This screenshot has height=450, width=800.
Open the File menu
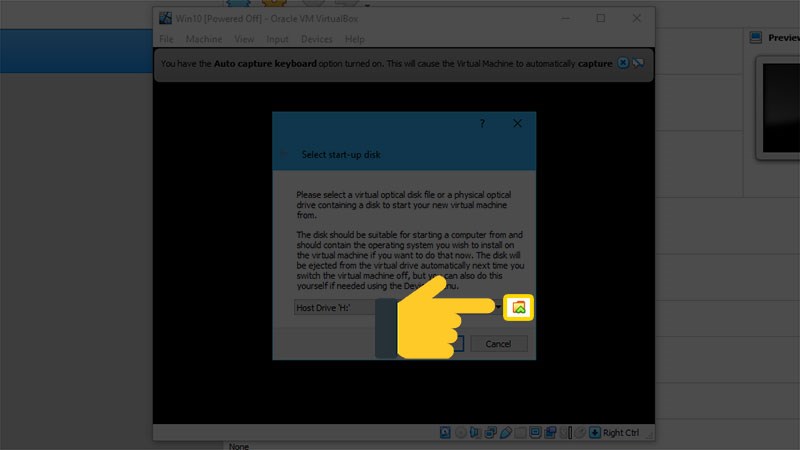click(166, 39)
